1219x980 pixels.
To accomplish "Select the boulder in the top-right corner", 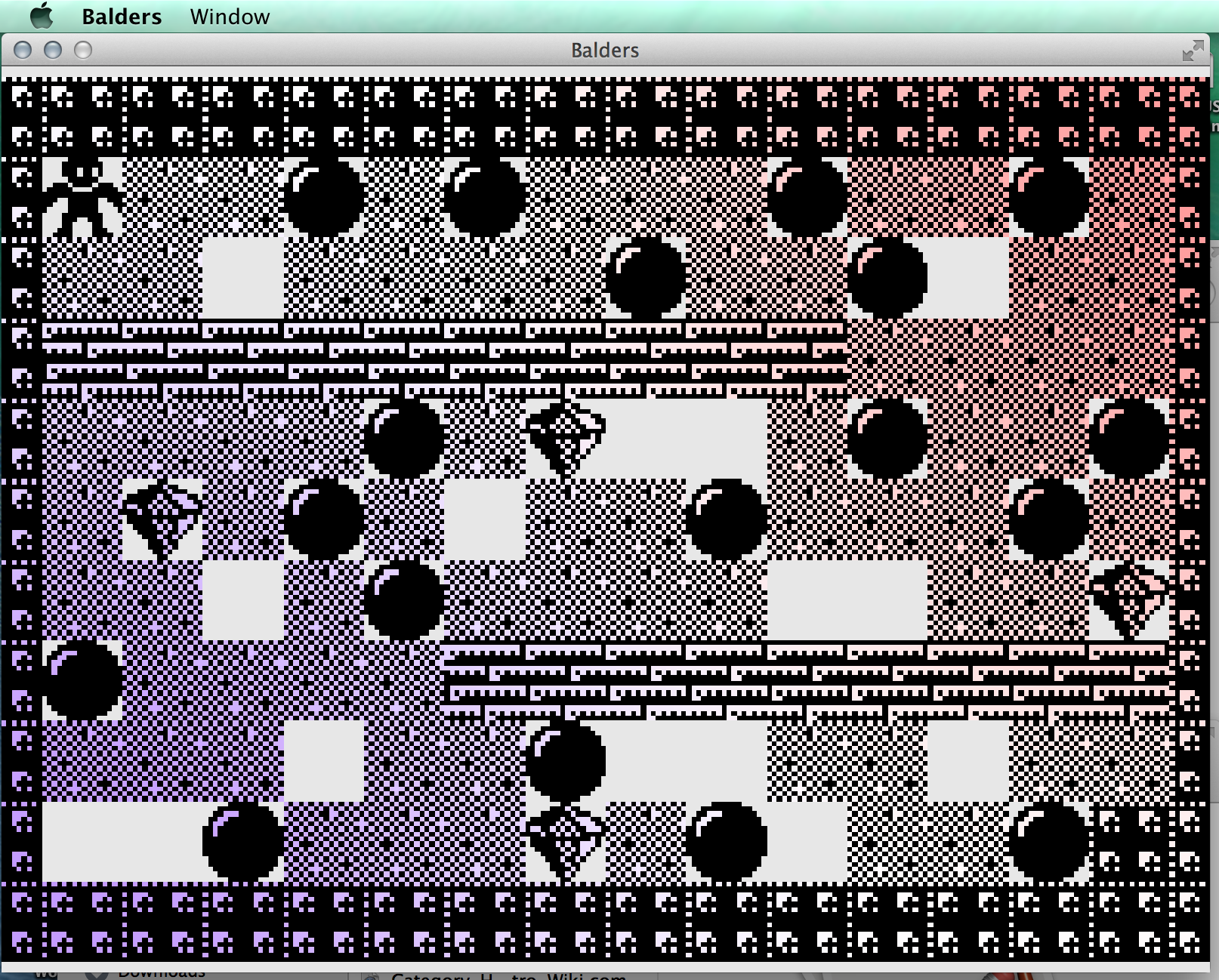I will 1048,198.
